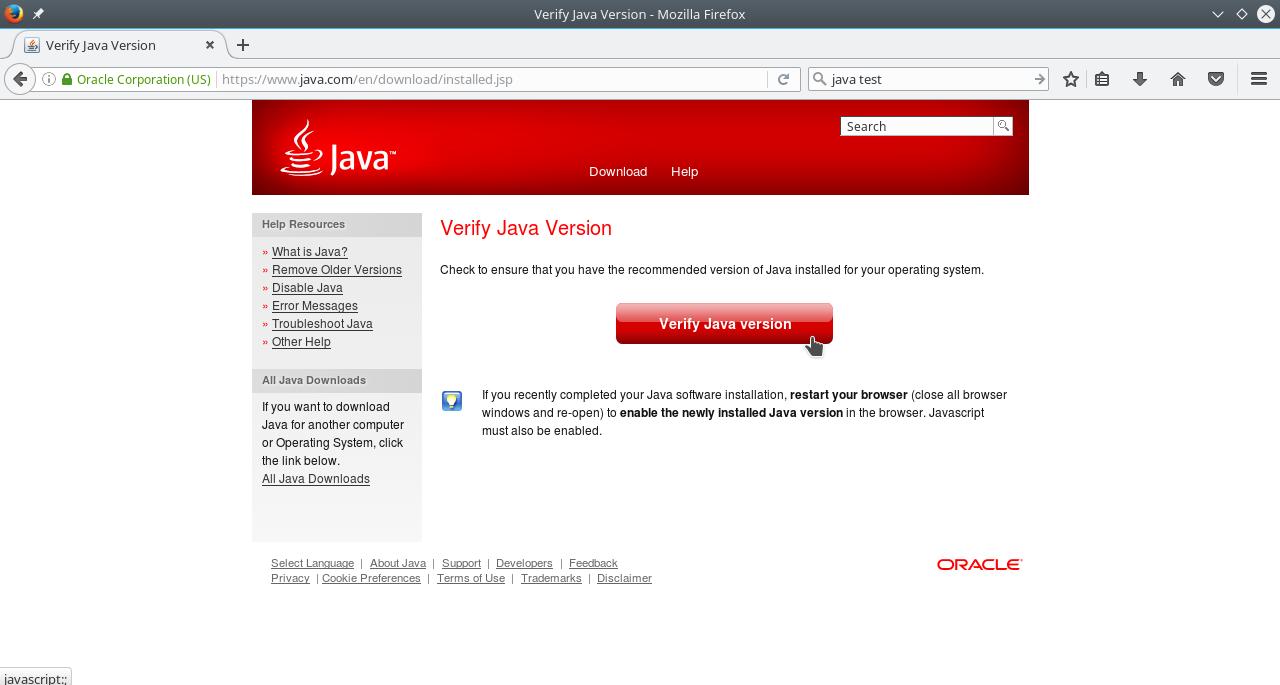
Task: Open the Firefox hamburger menu
Action: click(1259, 79)
